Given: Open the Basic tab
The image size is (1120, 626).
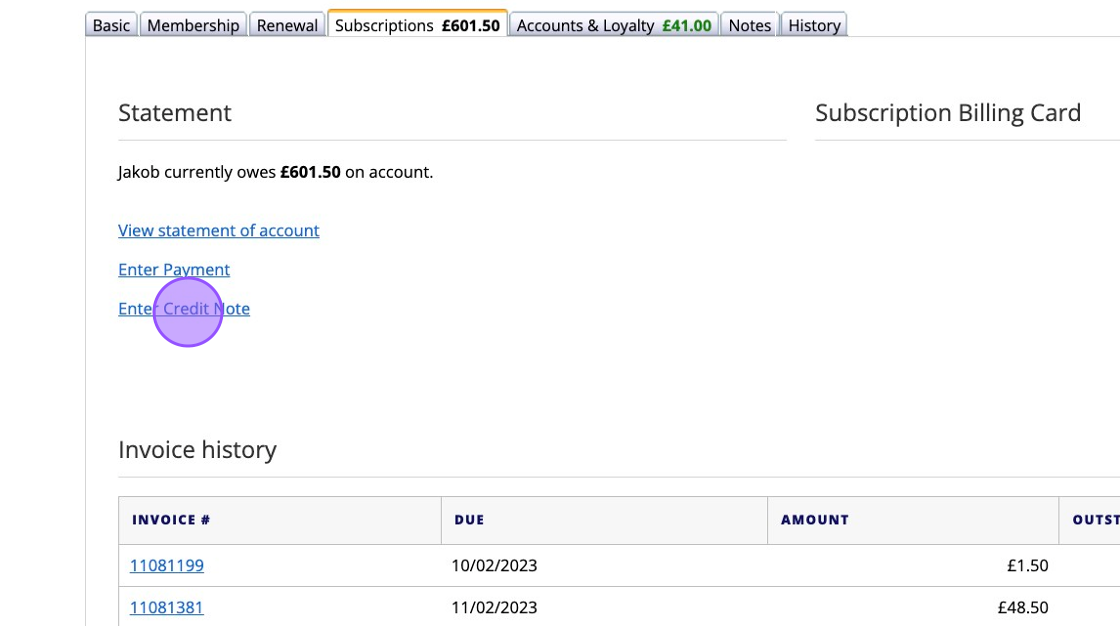Looking at the screenshot, I should point(111,25).
